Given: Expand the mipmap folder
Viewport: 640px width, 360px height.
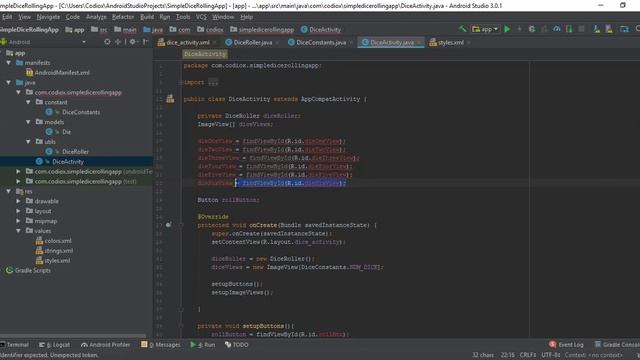Looking at the screenshot, I should click(18, 221).
